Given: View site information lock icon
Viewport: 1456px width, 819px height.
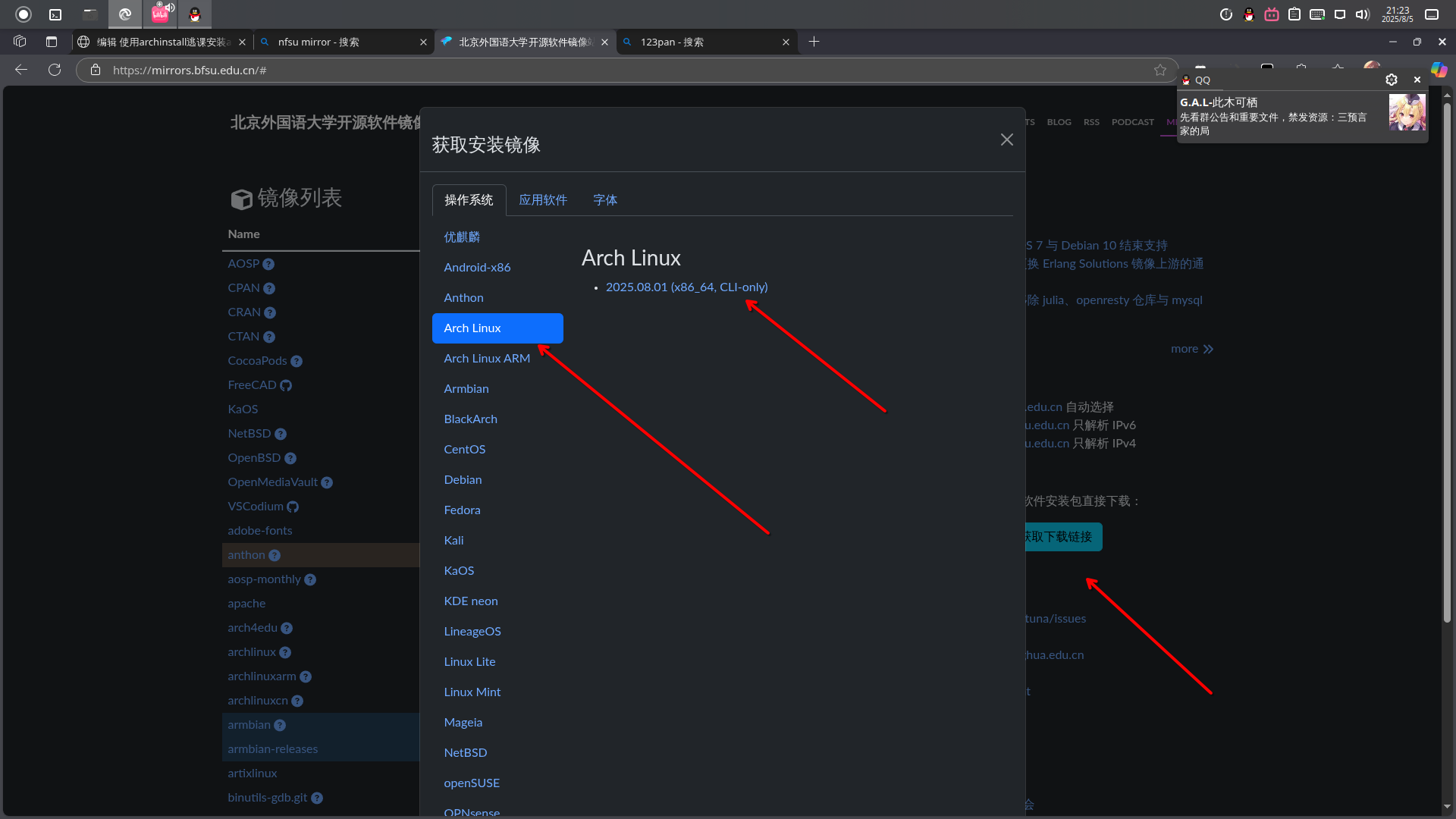Looking at the screenshot, I should (x=96, y=70).
